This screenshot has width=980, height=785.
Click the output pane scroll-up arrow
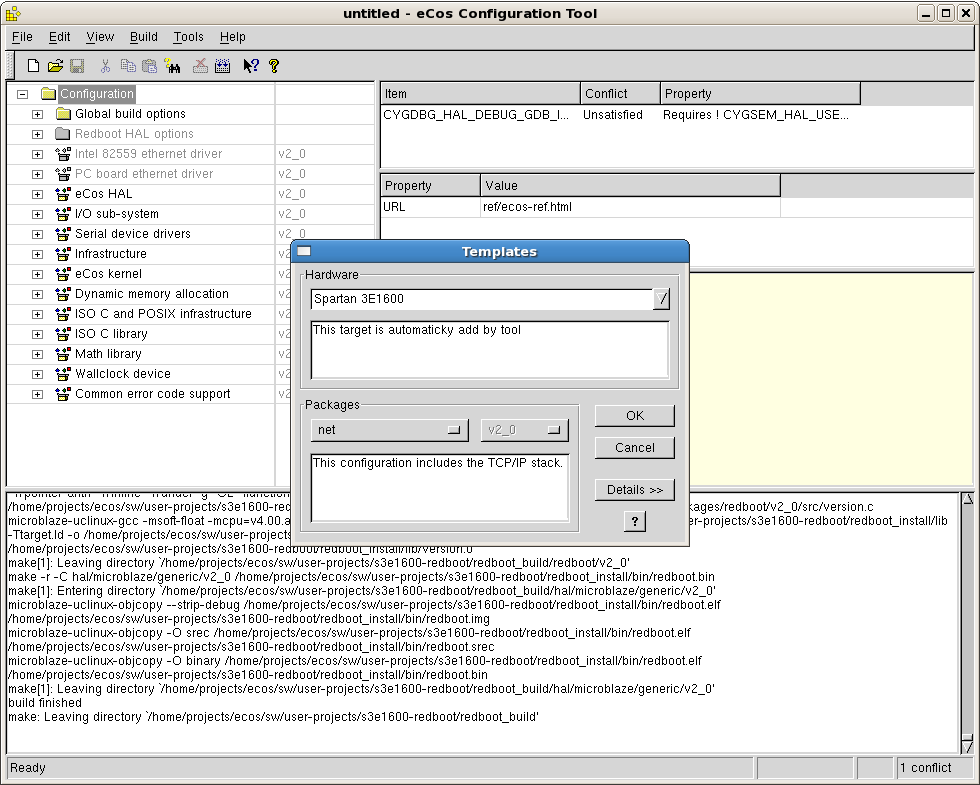click(967, 498)
